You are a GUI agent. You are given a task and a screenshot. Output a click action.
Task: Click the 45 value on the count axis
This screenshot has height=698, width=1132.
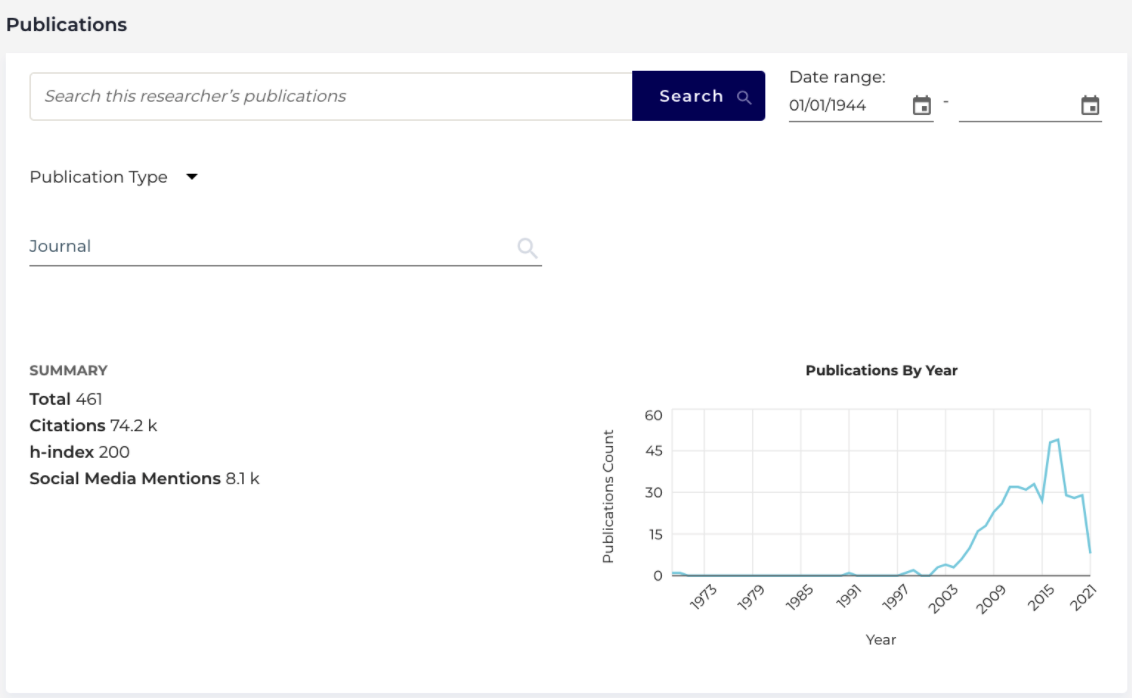coord(653,450)
